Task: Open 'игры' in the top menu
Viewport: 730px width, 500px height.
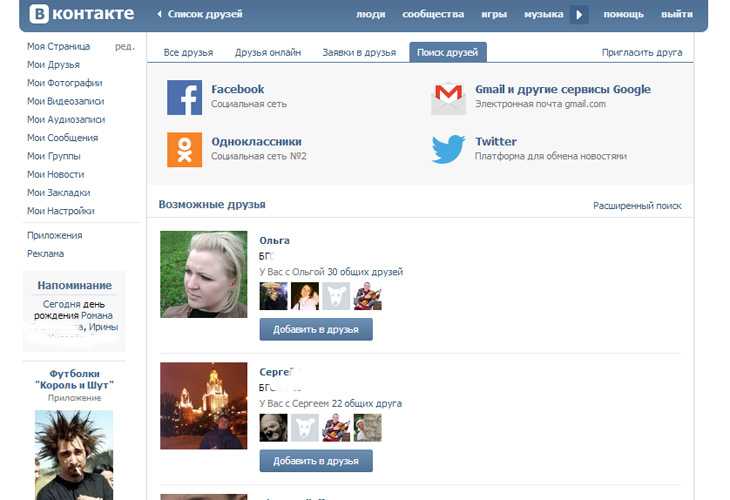Action: click(494, 14)
